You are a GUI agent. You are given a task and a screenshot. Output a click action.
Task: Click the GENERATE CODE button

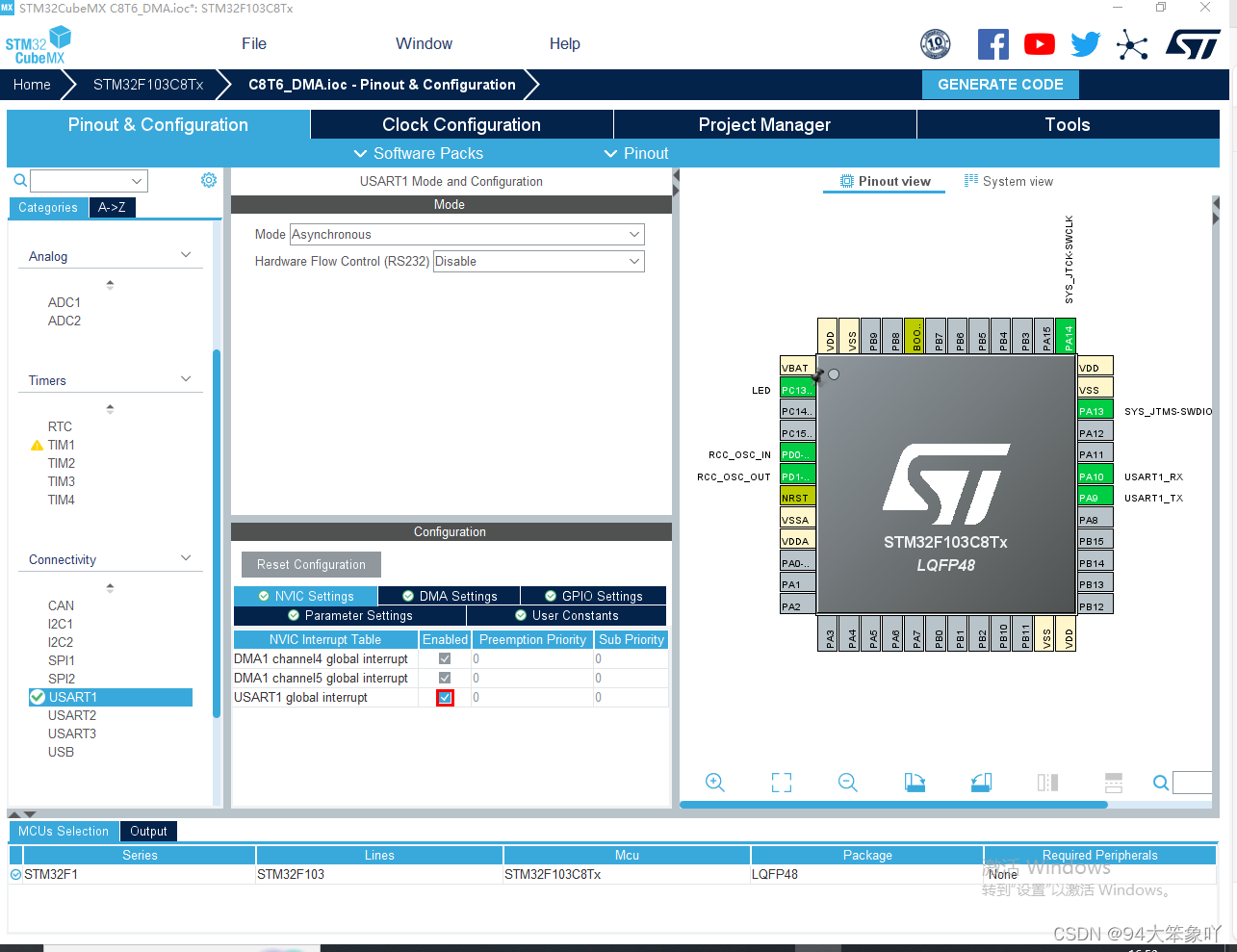1000,85
